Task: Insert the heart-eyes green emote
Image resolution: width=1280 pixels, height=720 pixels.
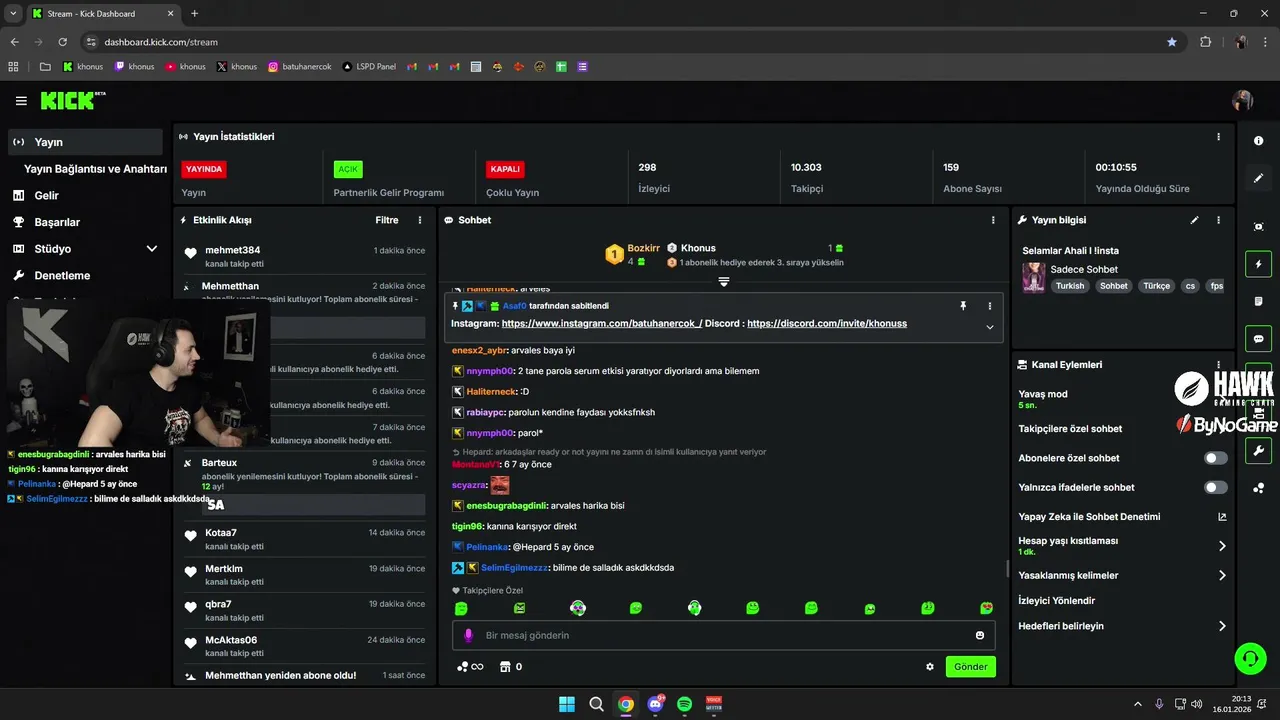Action: click(x=986, y=608)
